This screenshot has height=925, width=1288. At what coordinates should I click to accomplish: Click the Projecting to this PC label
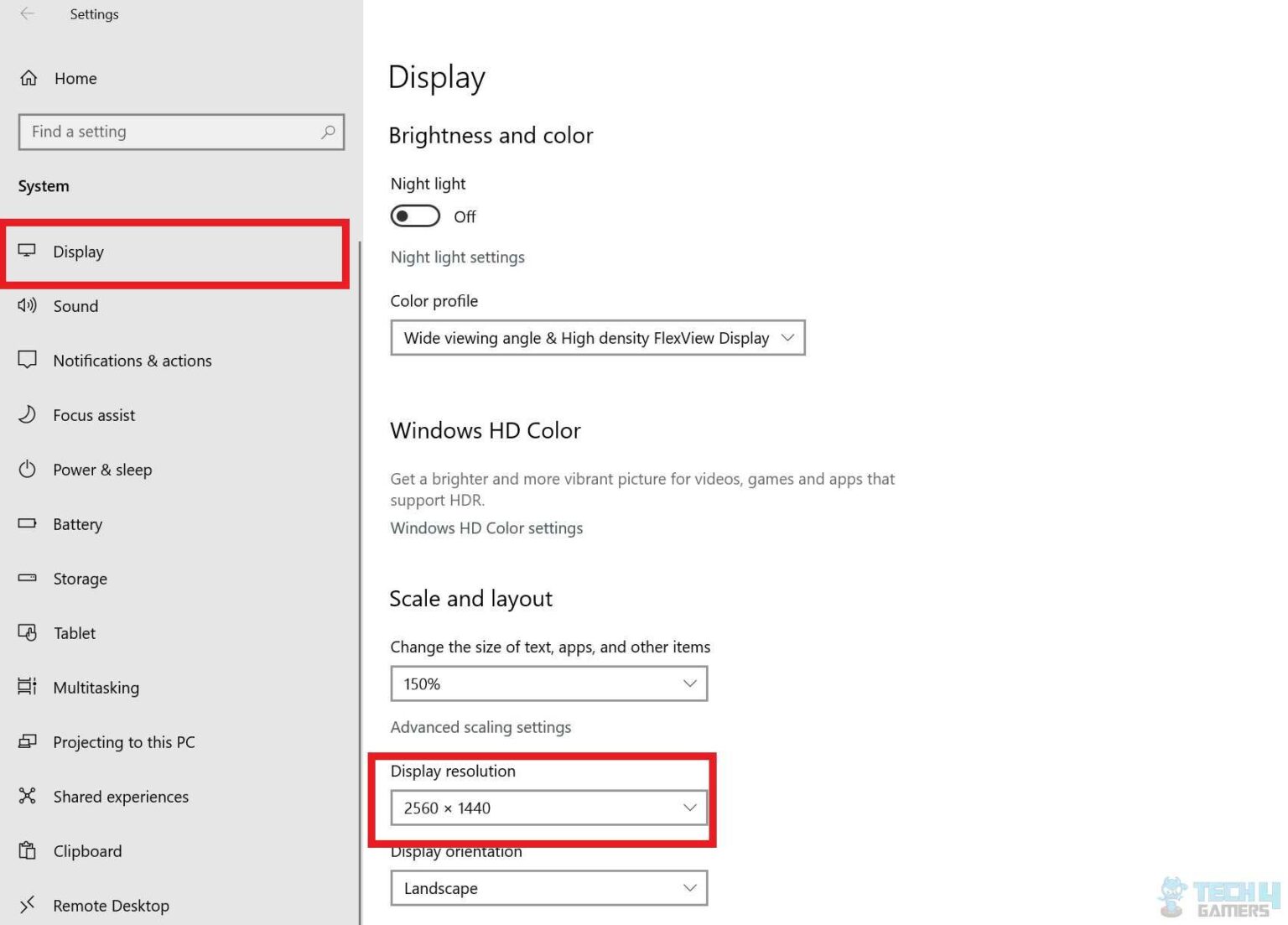tap(123, 742)
